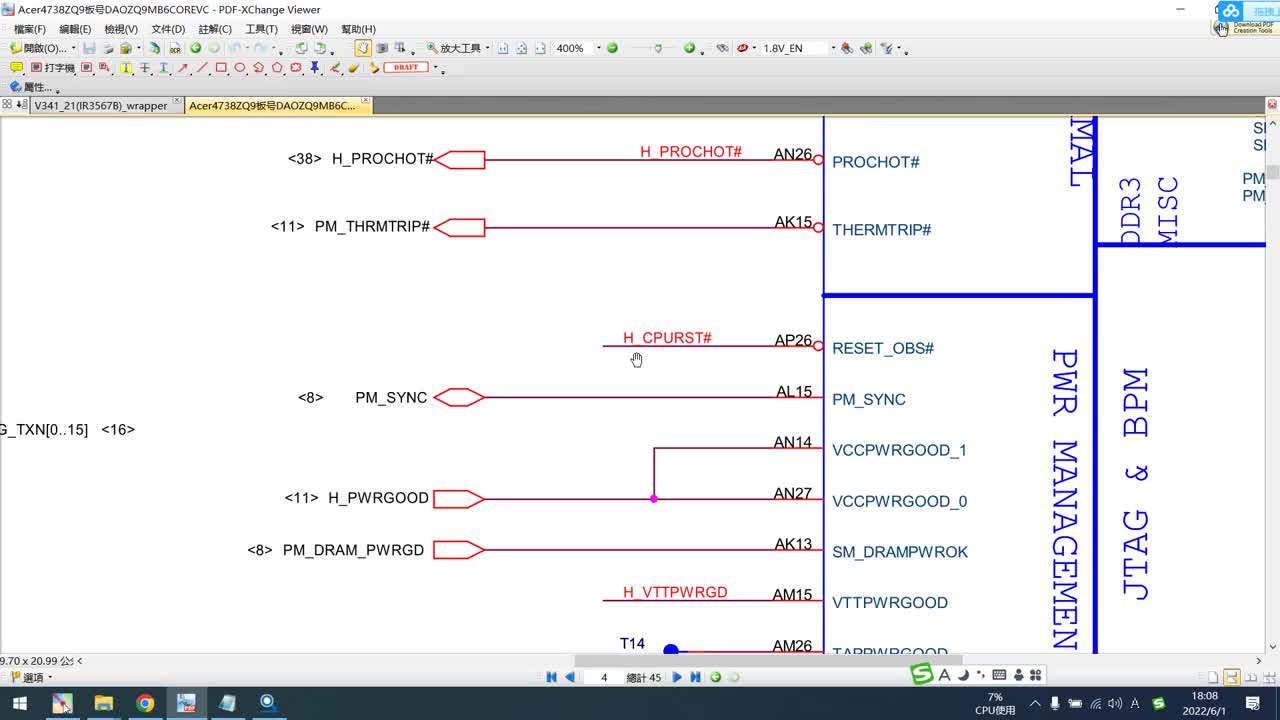
Task: Click the Redo arrow icon
Action: (259, 48)
